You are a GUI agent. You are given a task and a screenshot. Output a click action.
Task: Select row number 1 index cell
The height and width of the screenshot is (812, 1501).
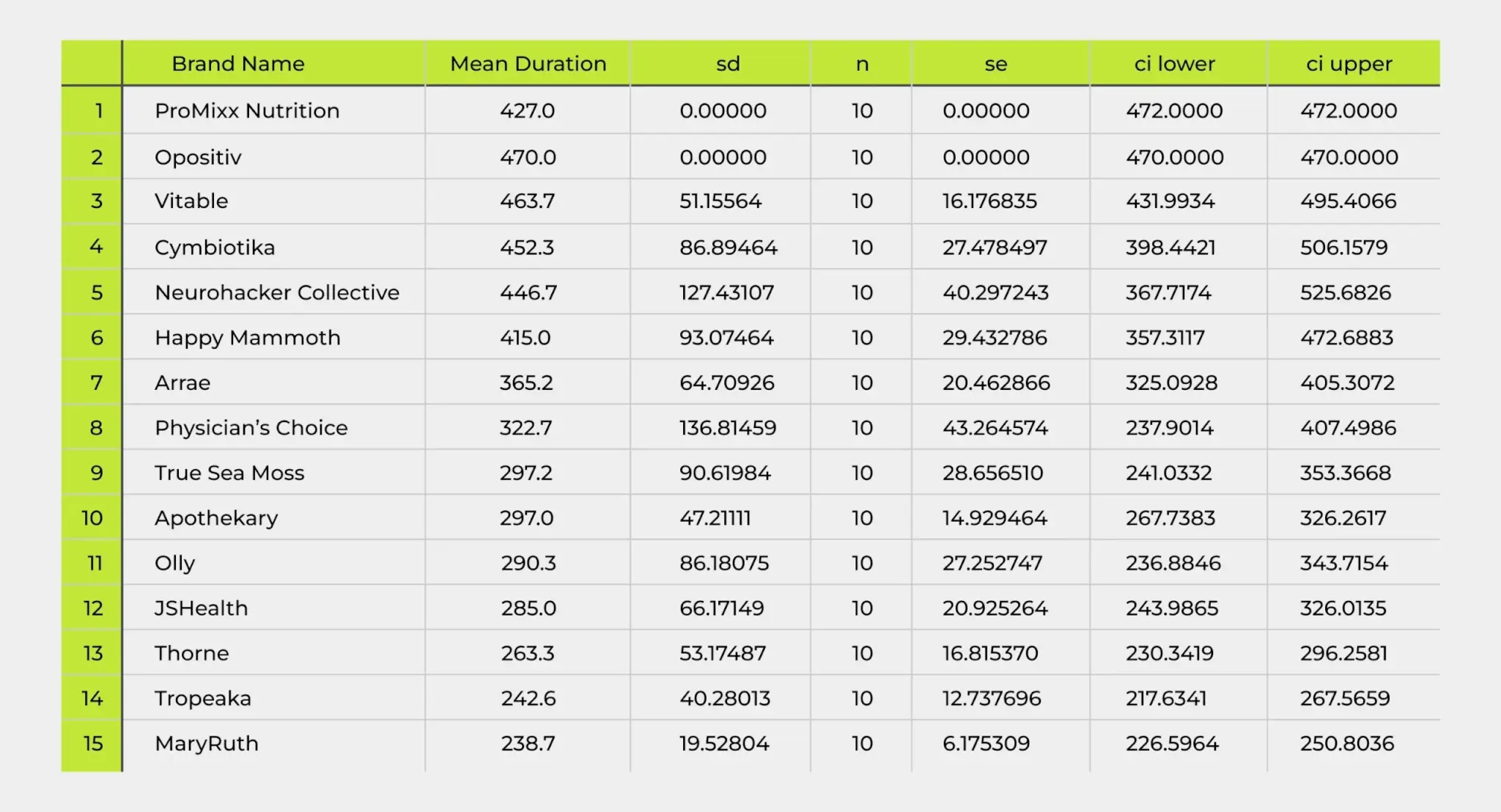[97, 111]
